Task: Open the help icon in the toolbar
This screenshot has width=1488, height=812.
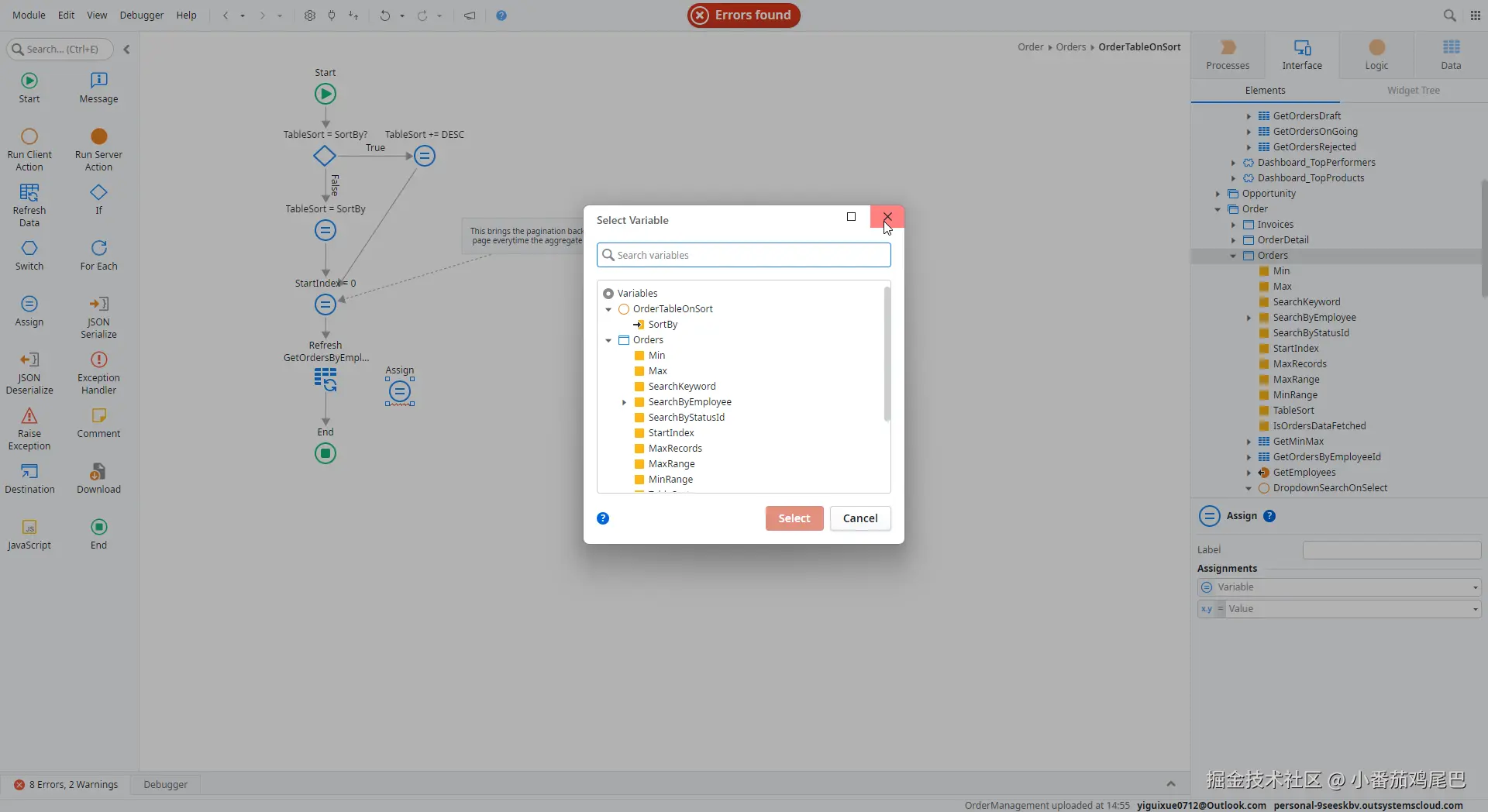Action: tap(501, 15)
